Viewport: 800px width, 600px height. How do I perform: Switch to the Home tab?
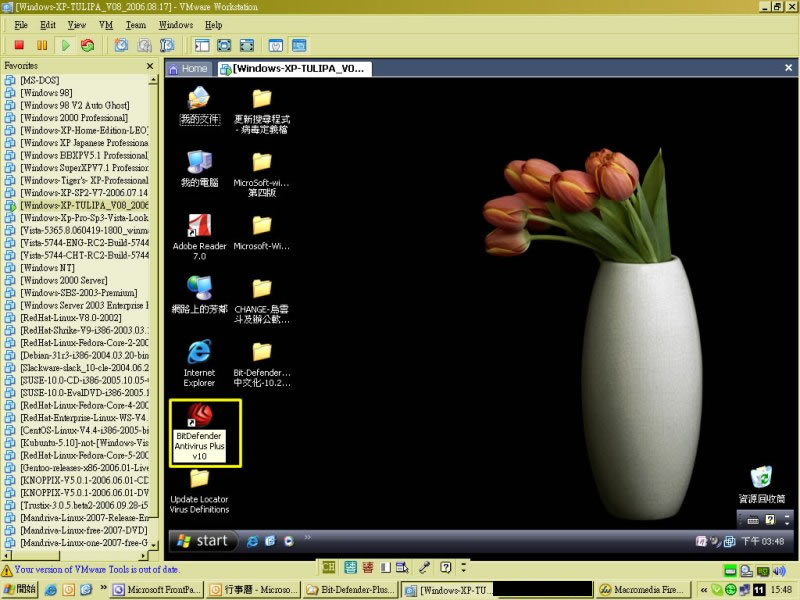(x=188, y=69)
